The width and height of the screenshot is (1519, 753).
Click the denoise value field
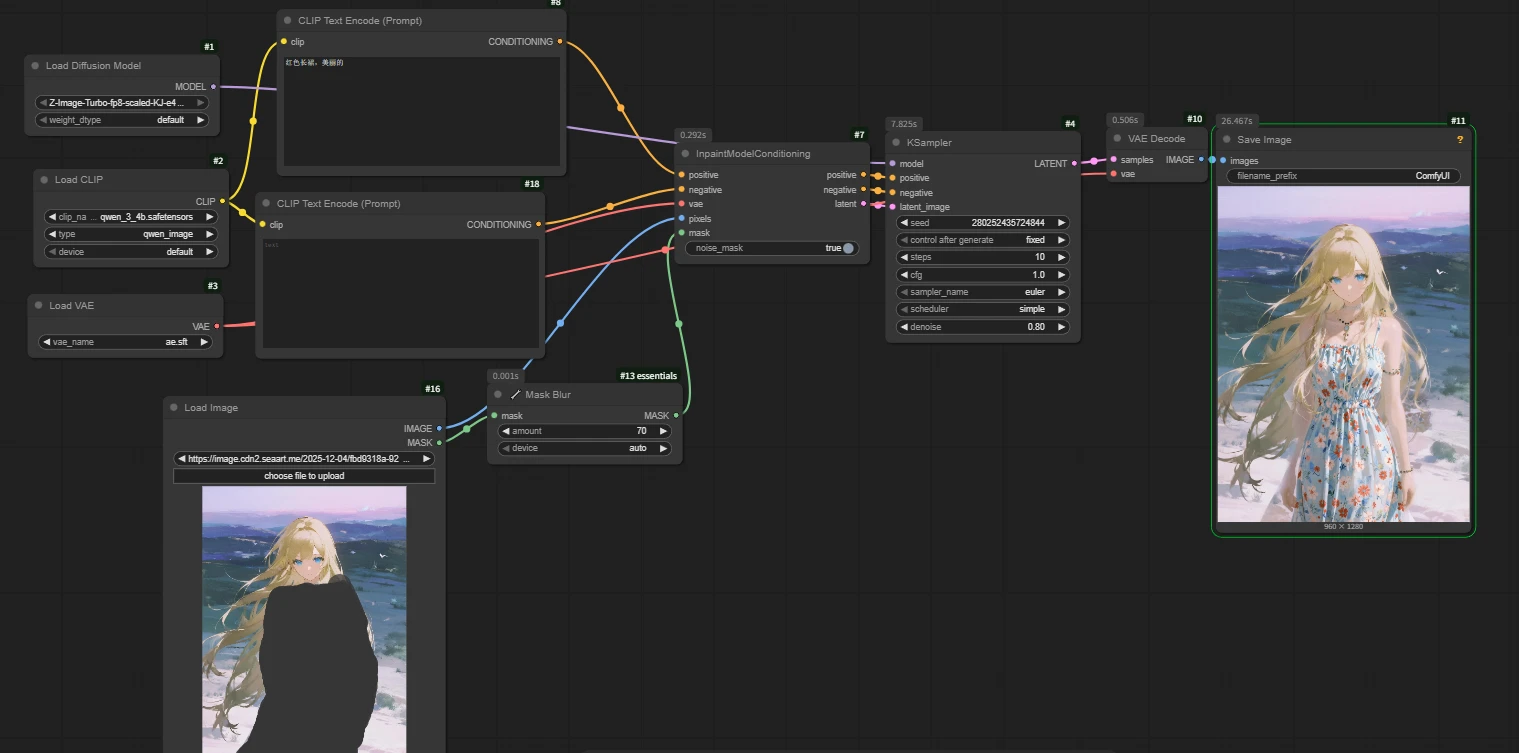[982, 327]
